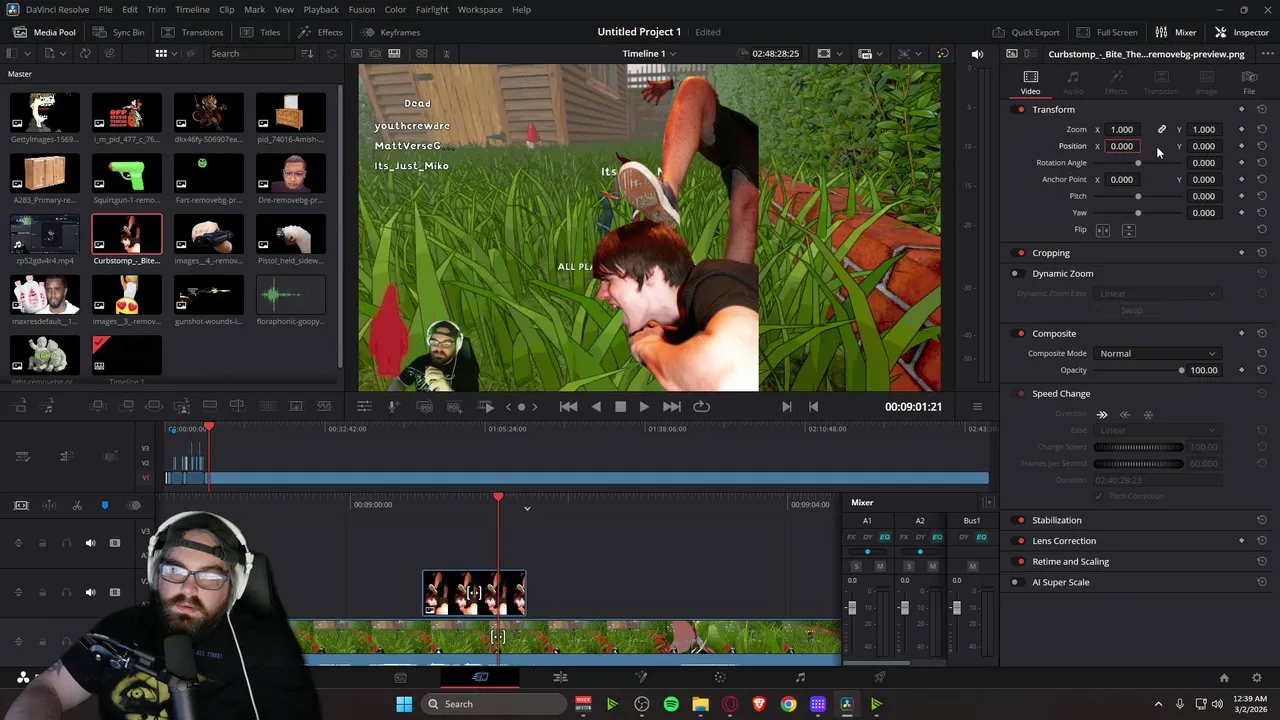Adjust the Opacity slider handle
Viewport: 1280px width, 720px height.
click(1181, 370)
